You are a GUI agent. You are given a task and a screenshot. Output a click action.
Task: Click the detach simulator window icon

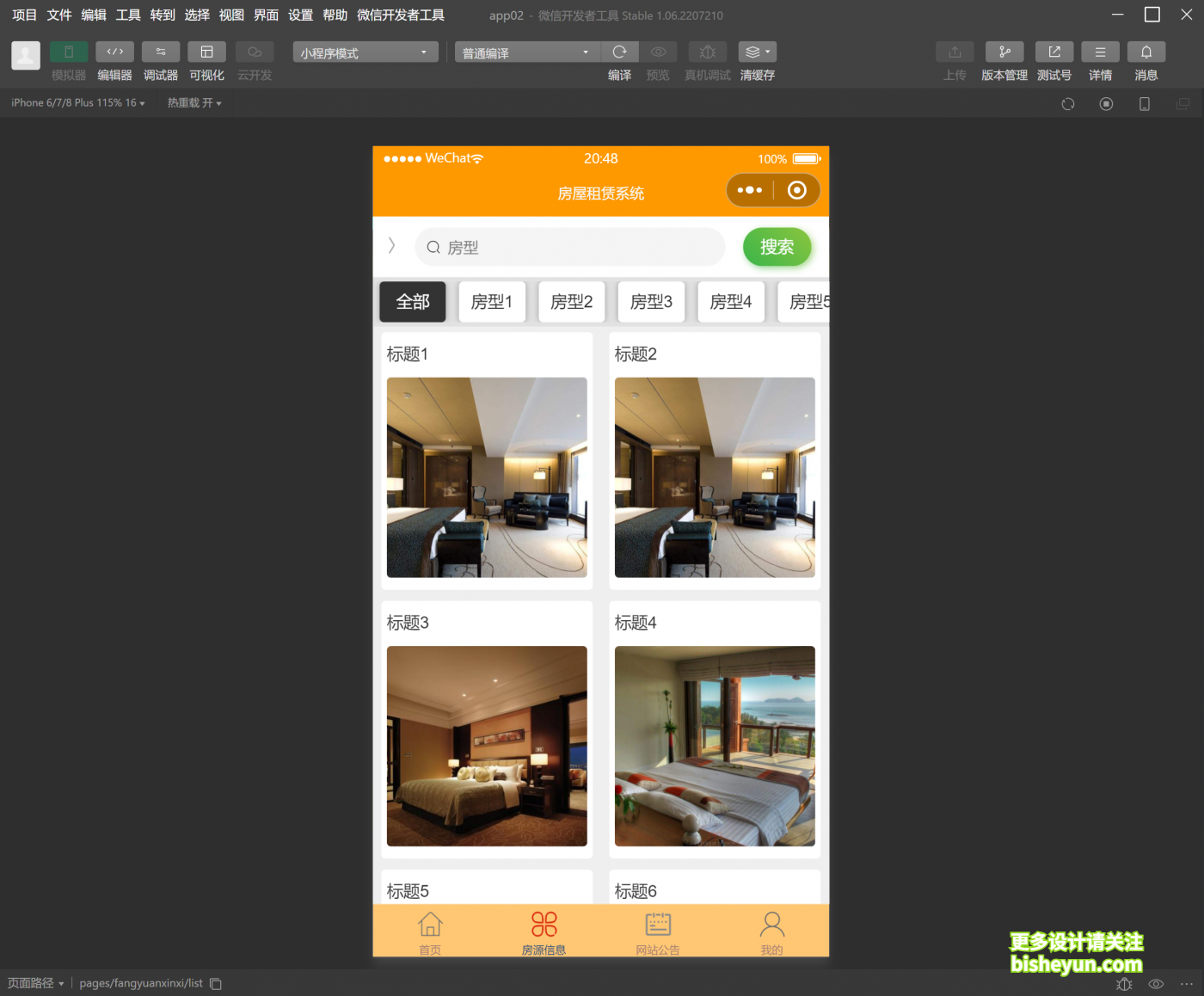(x=1183, y=103)
